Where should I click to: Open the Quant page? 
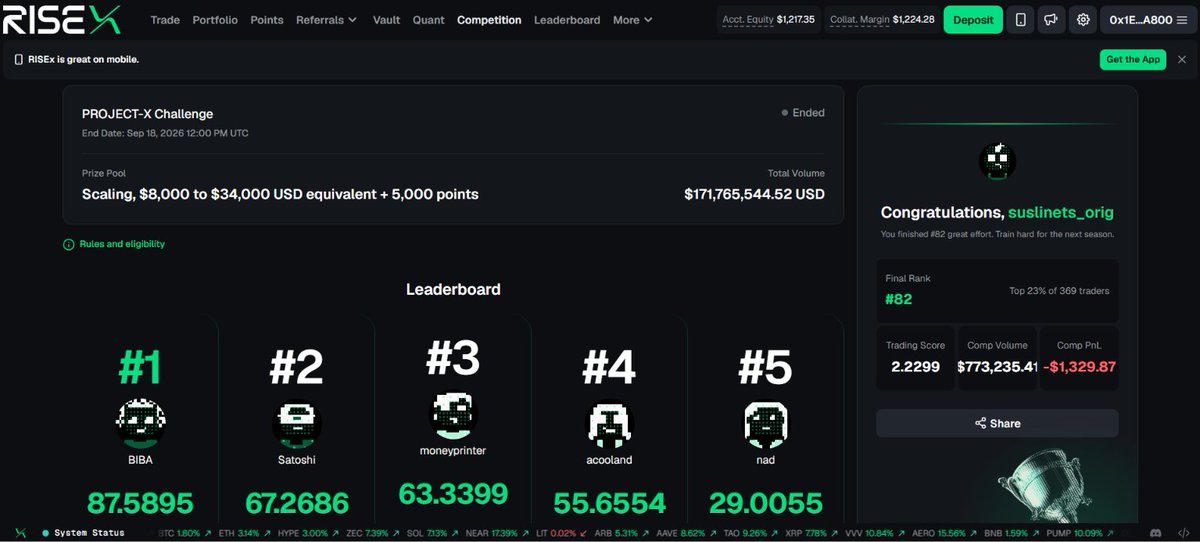(429, 20)
